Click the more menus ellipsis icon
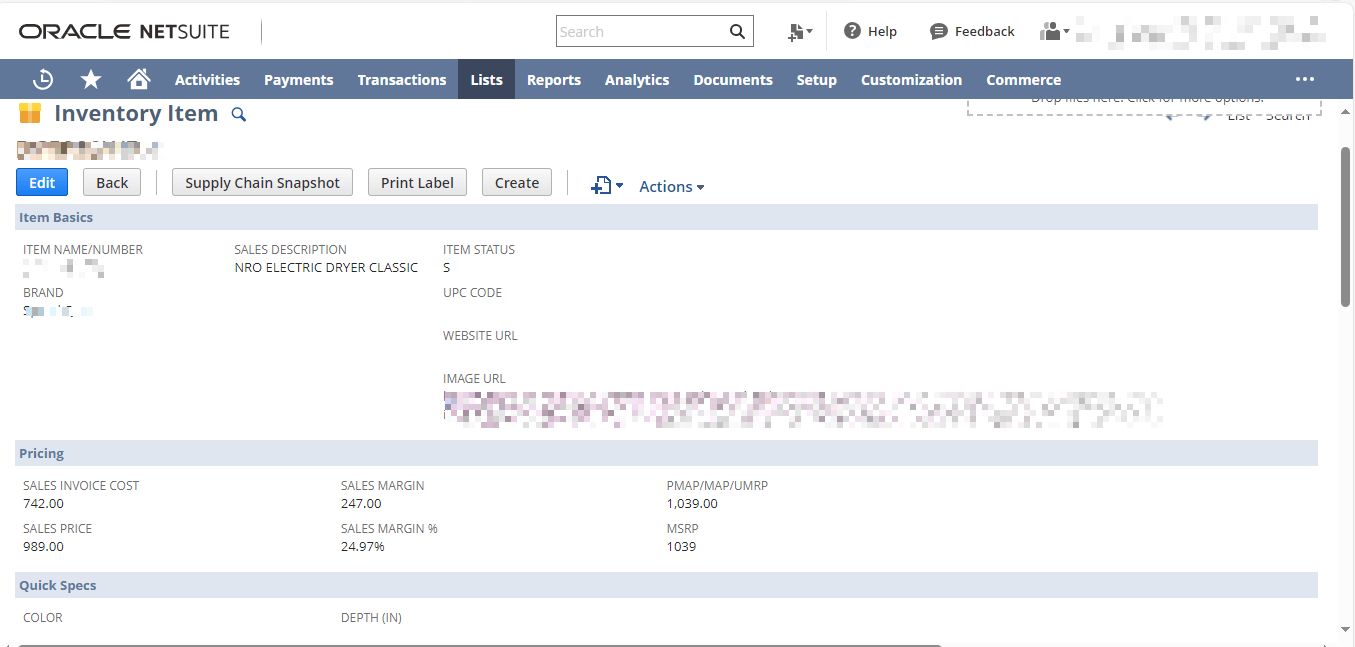 click(1305, 80)
